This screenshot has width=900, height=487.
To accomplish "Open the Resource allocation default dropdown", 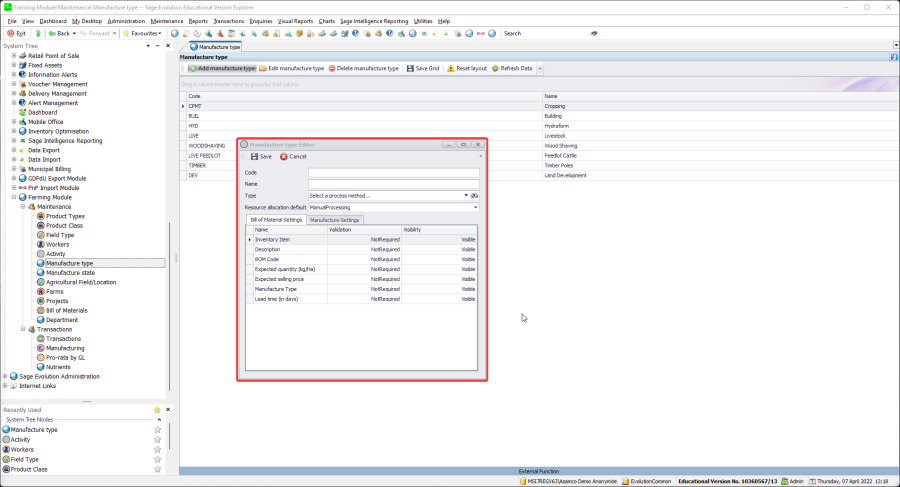I will pos(476,207).
